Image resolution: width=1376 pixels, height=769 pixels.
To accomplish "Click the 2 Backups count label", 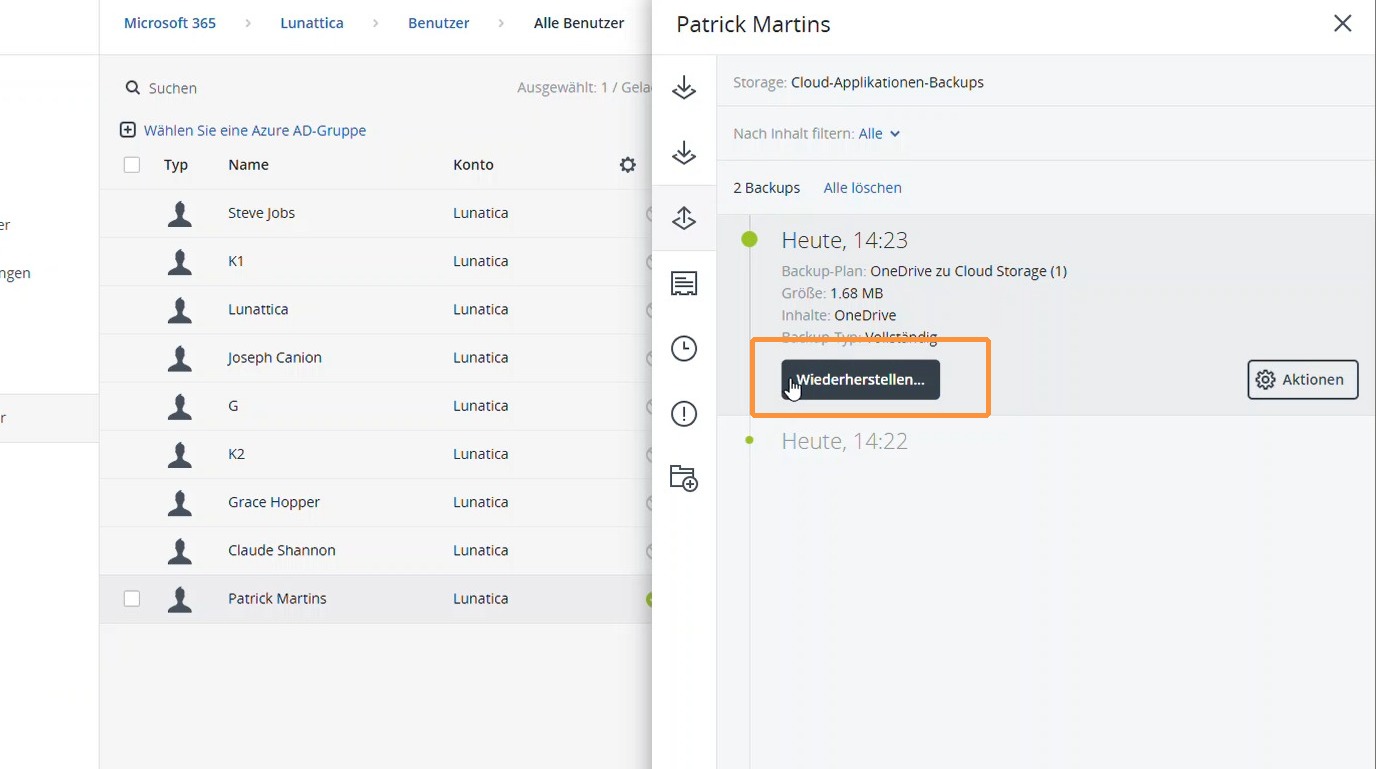I will click(x=767, y=188).
